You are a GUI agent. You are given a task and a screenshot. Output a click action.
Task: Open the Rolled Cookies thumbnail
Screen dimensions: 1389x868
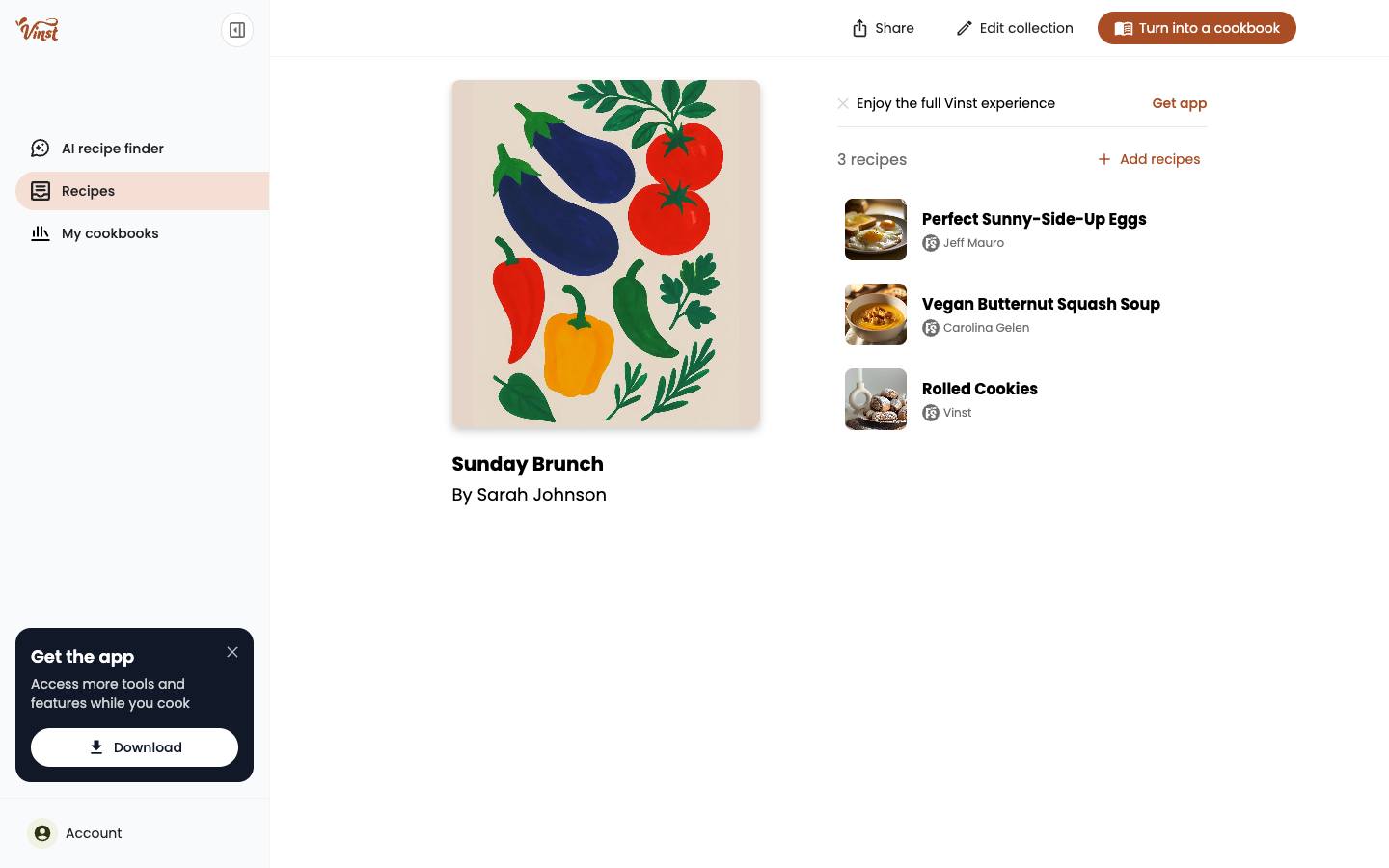click(x=876, y=399)
